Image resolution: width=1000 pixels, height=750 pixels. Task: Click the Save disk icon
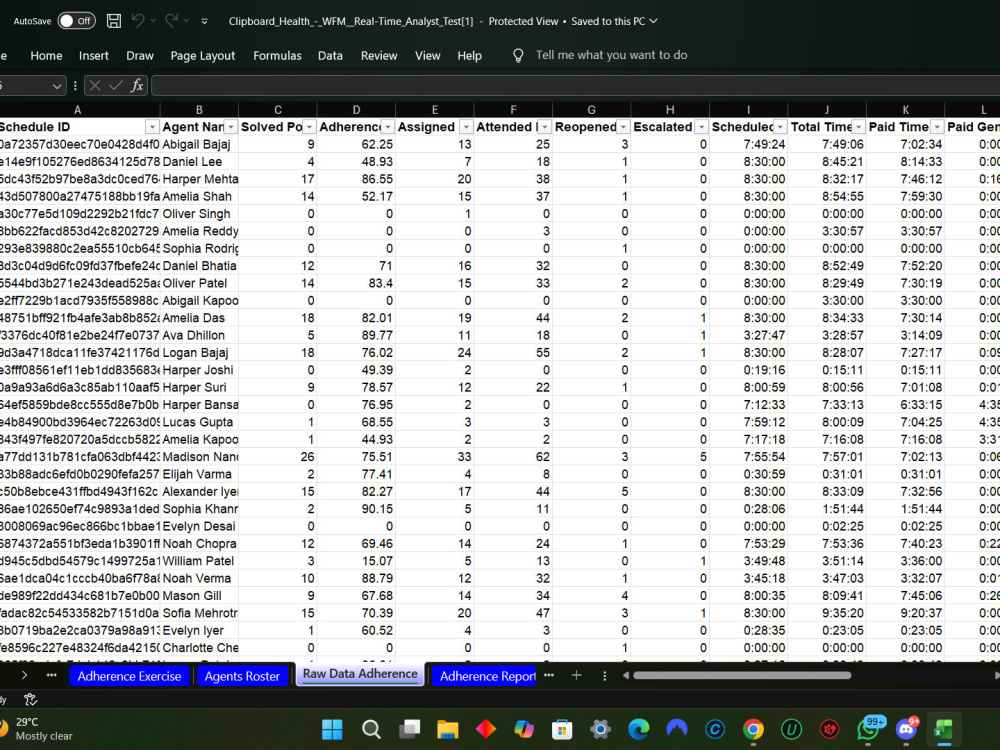pos(114,21)
